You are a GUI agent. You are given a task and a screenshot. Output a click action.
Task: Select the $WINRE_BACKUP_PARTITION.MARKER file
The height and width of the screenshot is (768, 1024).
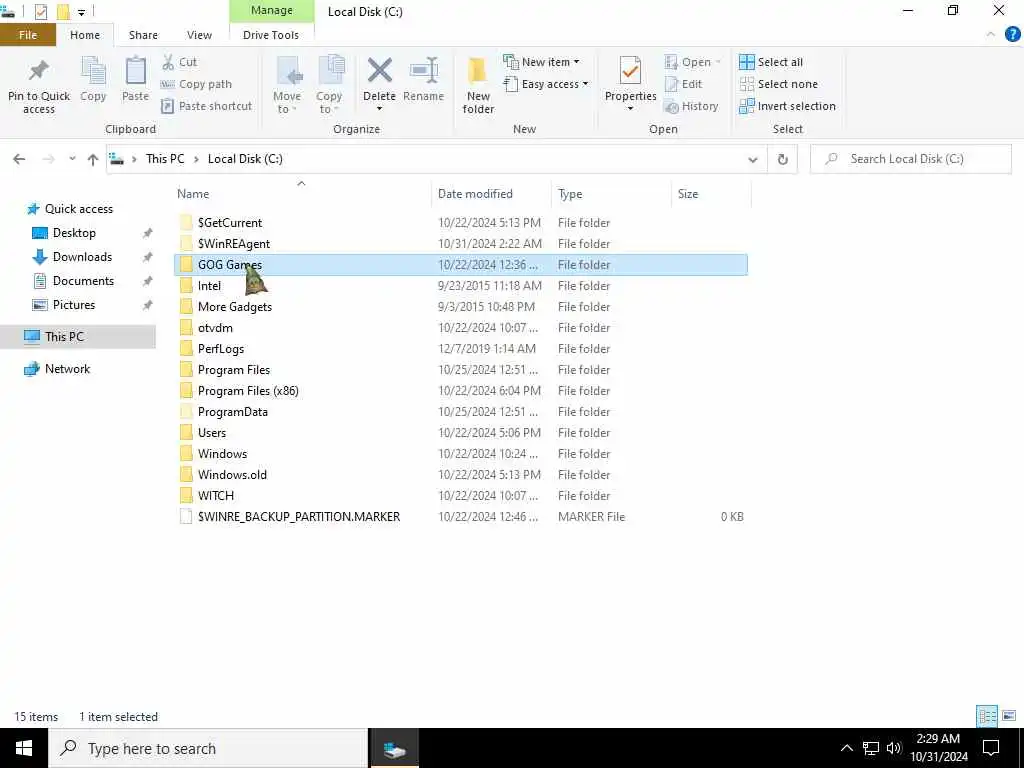tap(298, 517)
